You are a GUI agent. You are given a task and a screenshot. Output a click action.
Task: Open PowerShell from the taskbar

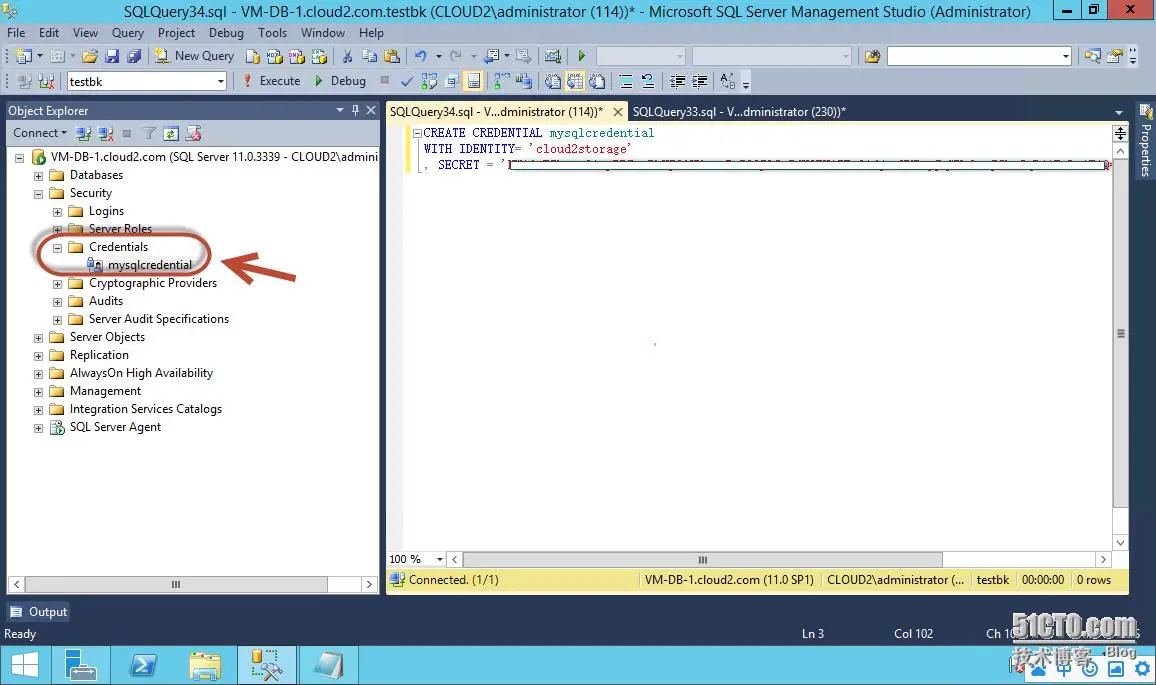pos(143,666)
